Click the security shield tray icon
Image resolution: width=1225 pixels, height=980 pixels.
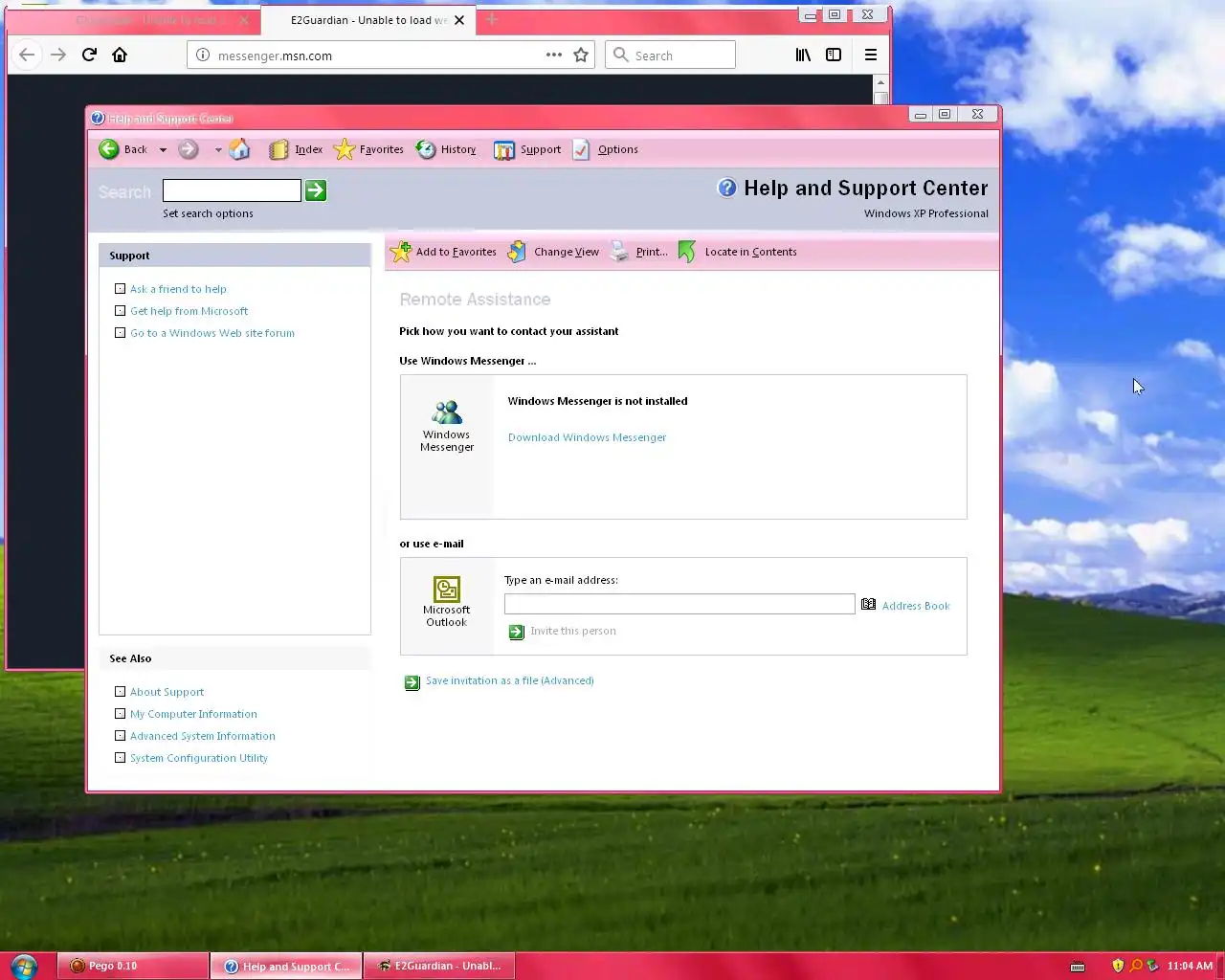pyautogui.click(x=1118, y=966)
